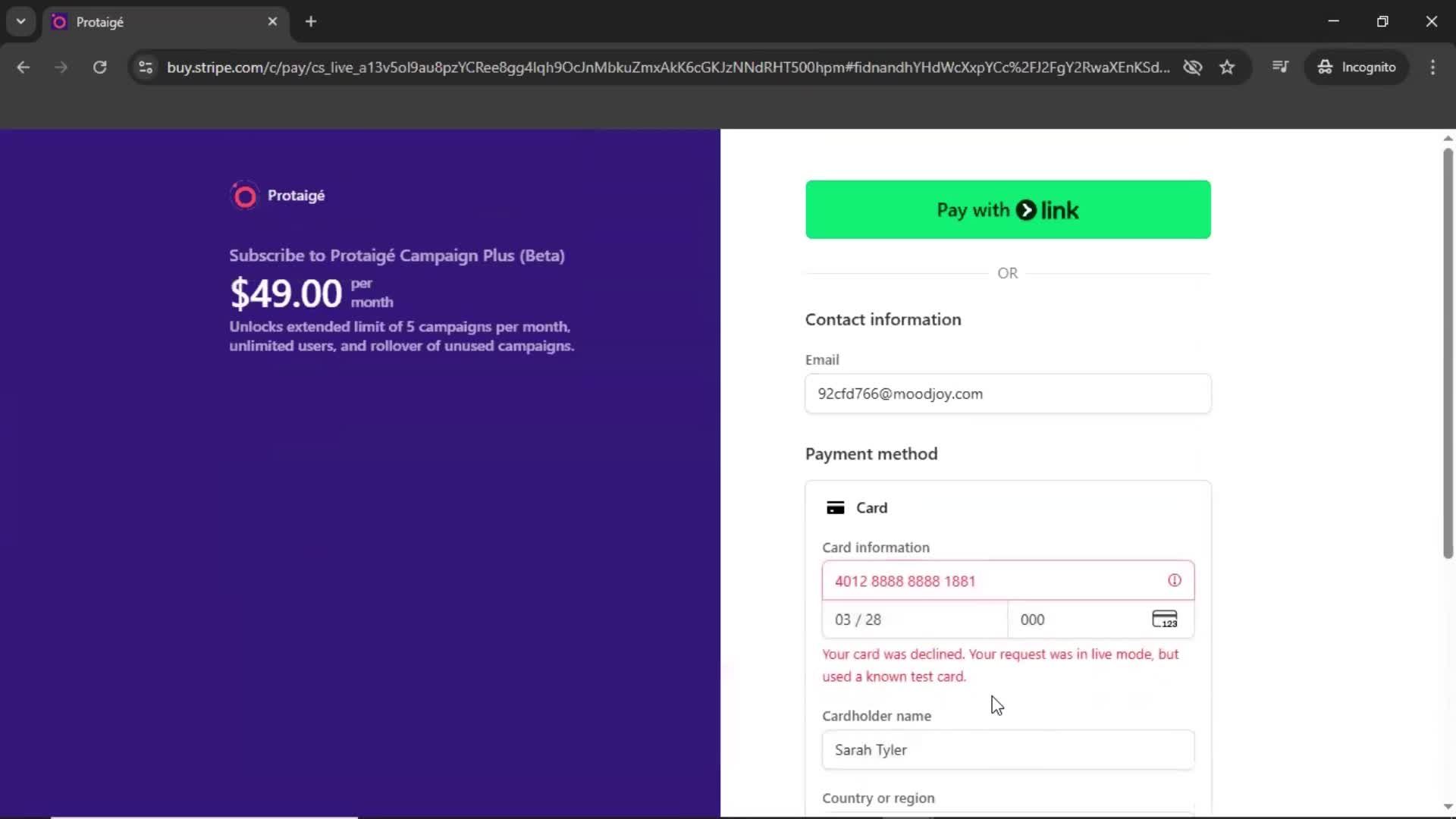Bookmark the page via the star icon
Viewport: 1456px width, 819px height.
pos(1227,67)
